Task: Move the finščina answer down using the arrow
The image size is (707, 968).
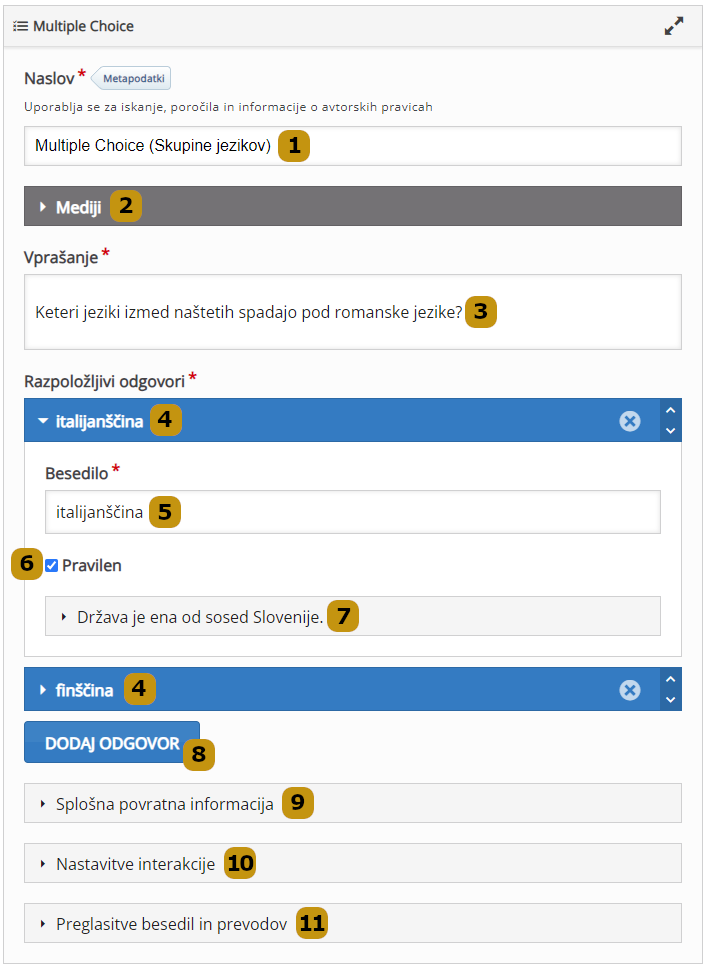Action: pos(672,699)
